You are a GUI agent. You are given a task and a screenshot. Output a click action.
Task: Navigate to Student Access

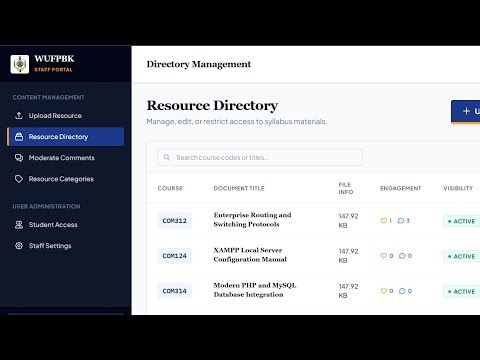tap(66, 225)
